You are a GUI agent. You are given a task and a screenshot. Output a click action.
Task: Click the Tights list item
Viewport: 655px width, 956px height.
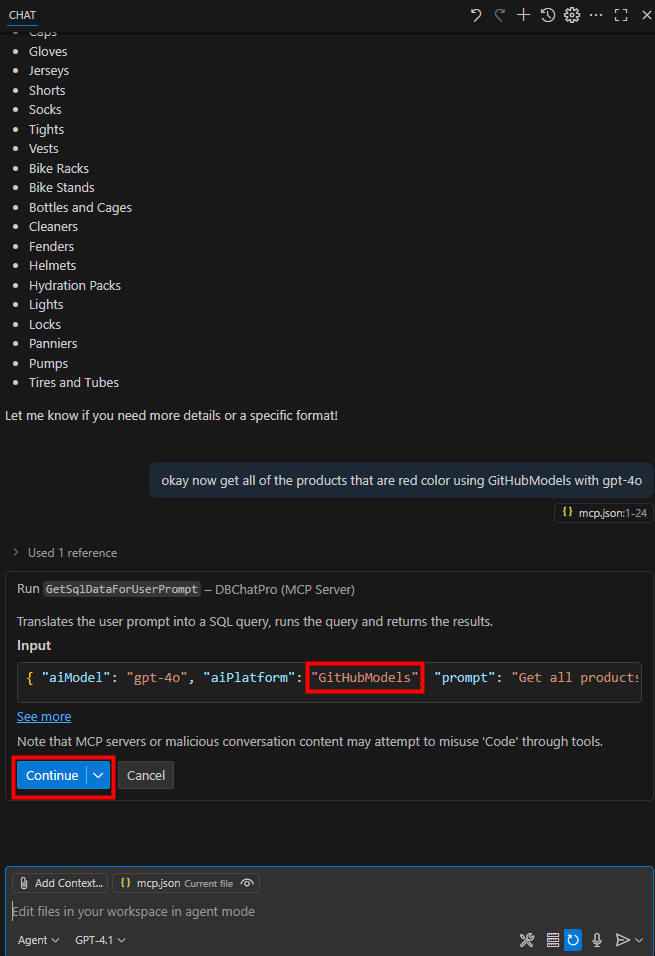pos(46,130)
